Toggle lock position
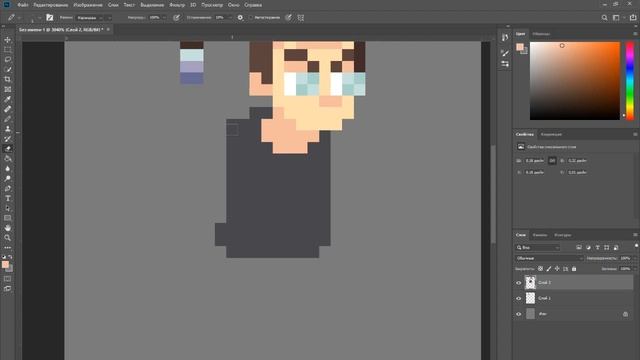 point(557,269)
